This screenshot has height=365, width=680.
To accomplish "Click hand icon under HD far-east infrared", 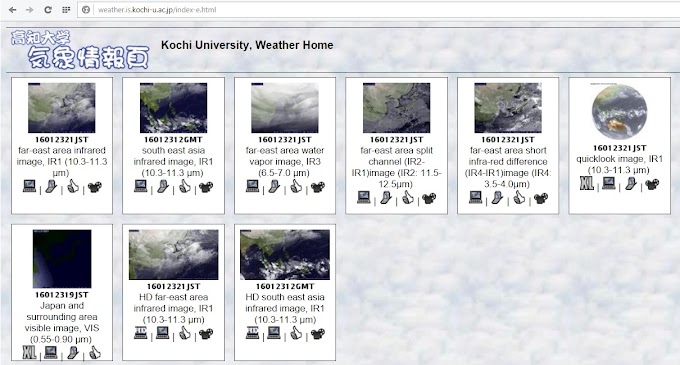I will click(185, 333).
